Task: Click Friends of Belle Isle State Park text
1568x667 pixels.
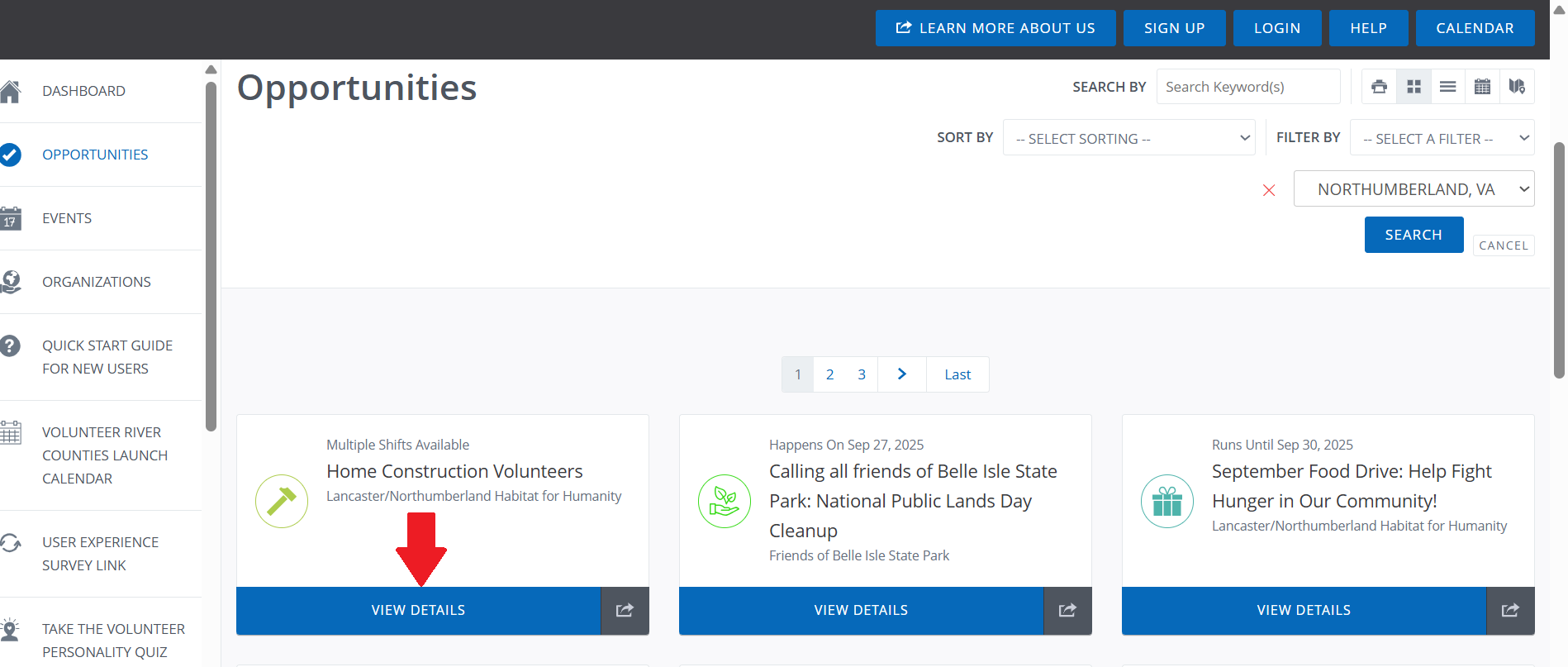Action: point(859,555)
